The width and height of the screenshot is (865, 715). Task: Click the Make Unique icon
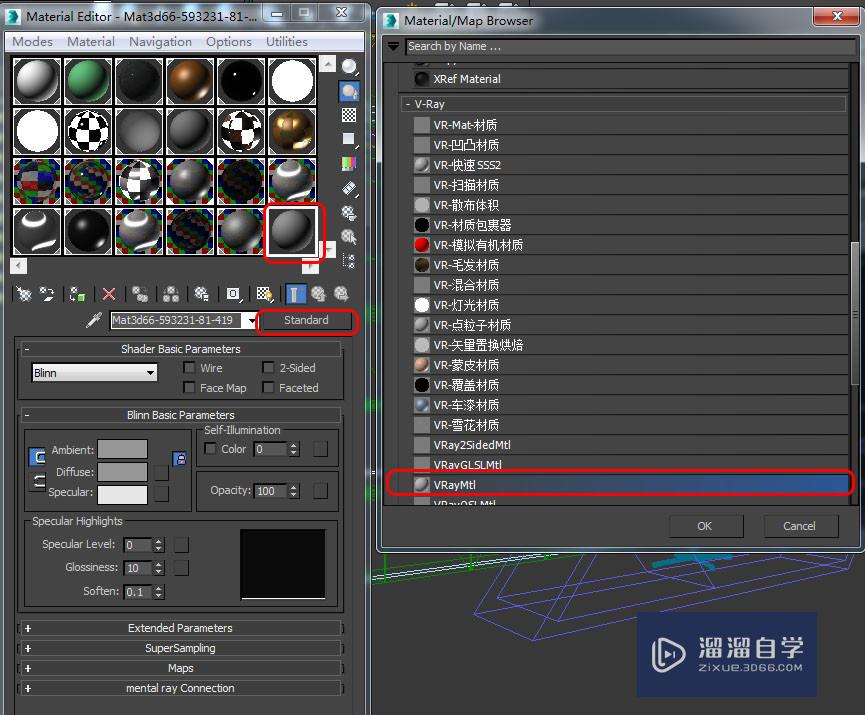(171, 294)
